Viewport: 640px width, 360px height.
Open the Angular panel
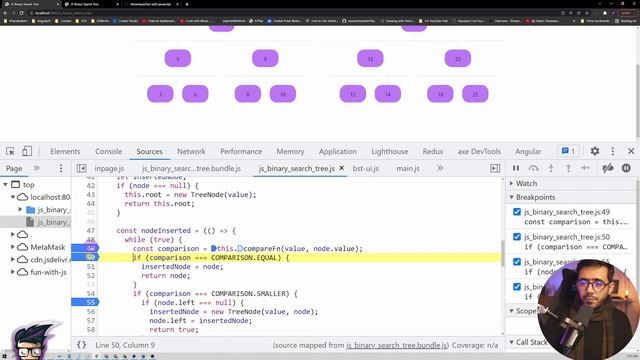(x=528, y=151)
